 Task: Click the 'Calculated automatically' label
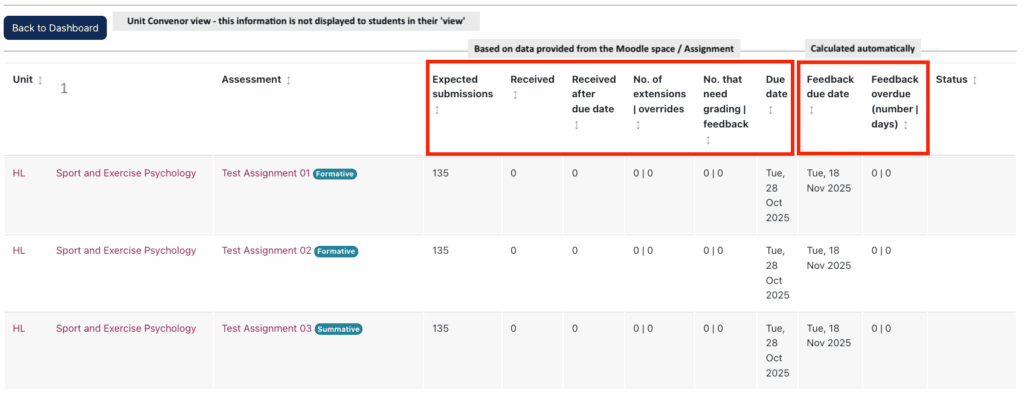pyautogui.click(x=863, y=48)
